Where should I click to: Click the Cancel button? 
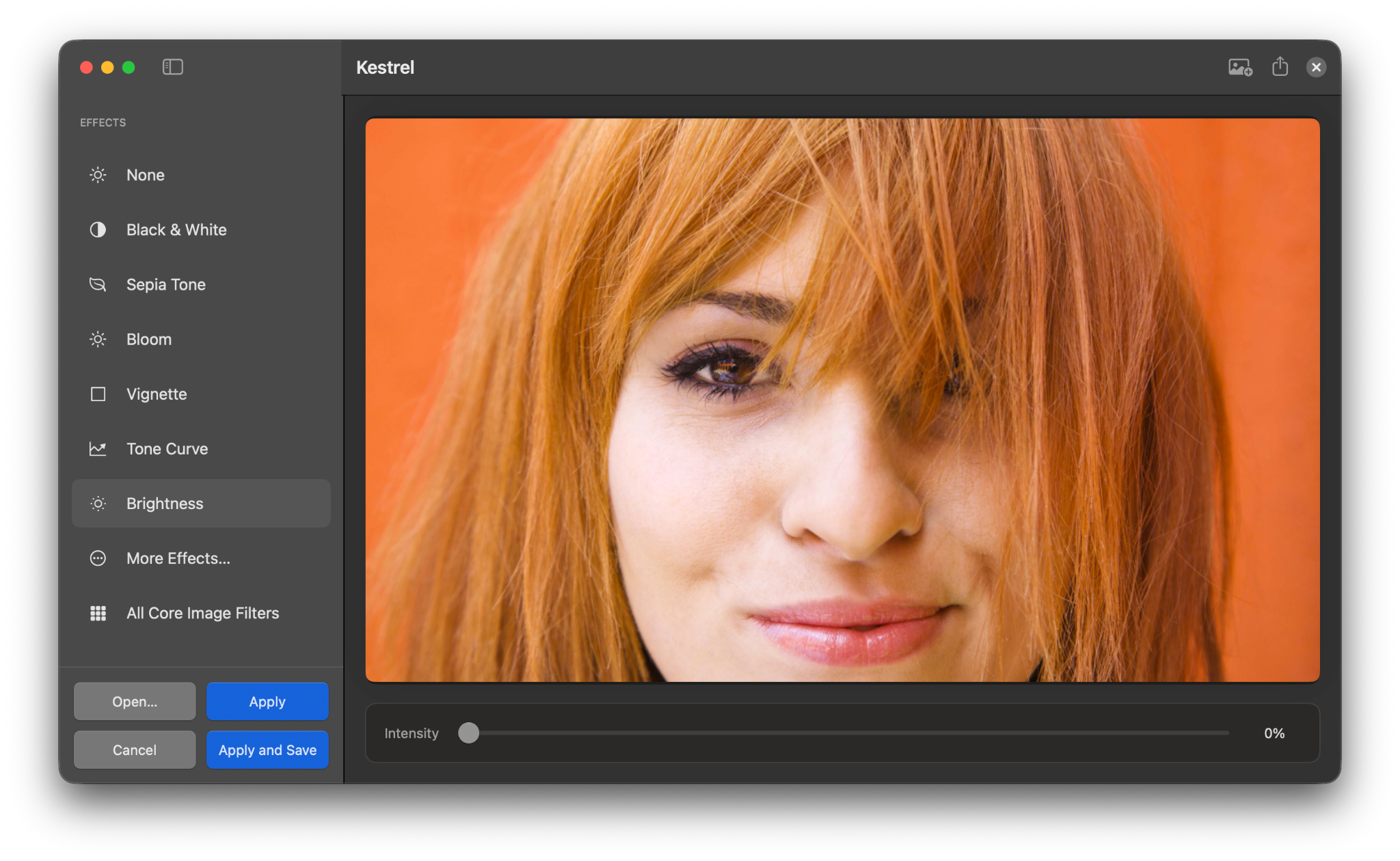click(135, 750)
